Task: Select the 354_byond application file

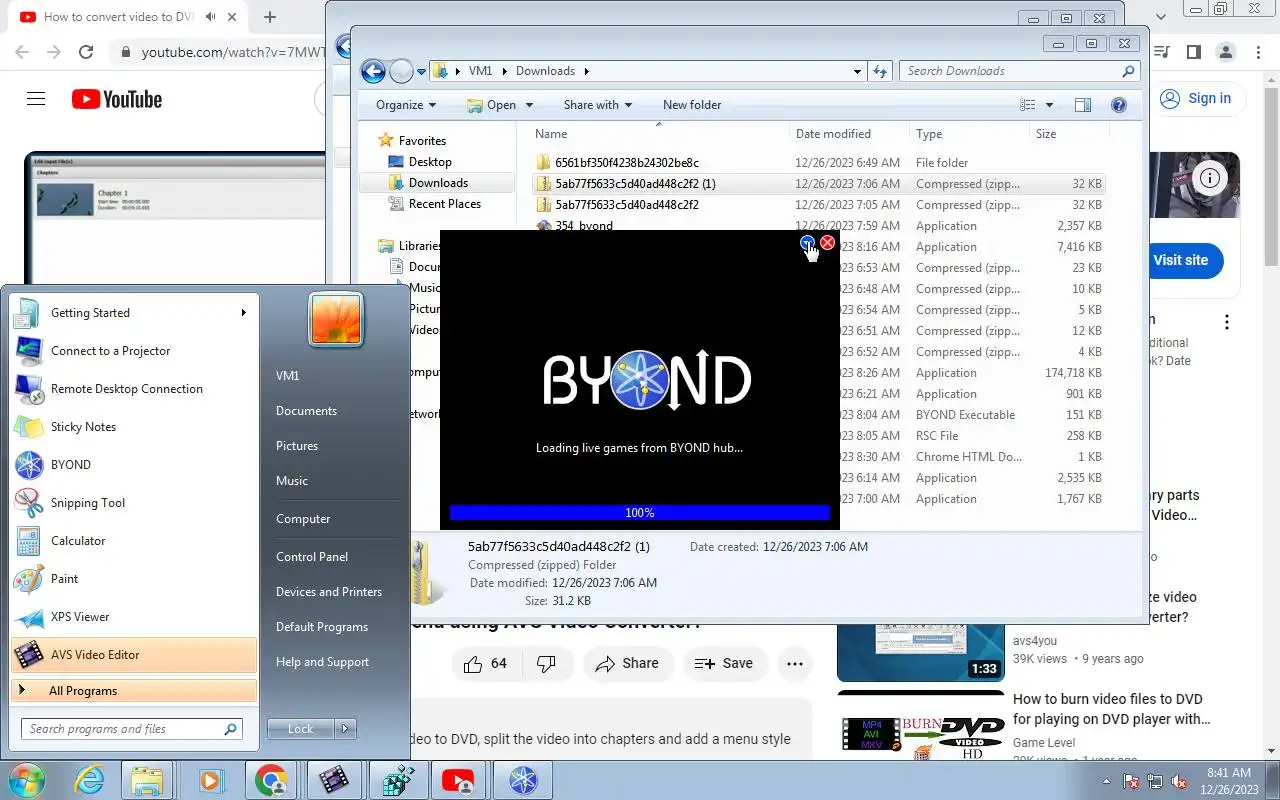Action: coord(584,226)
